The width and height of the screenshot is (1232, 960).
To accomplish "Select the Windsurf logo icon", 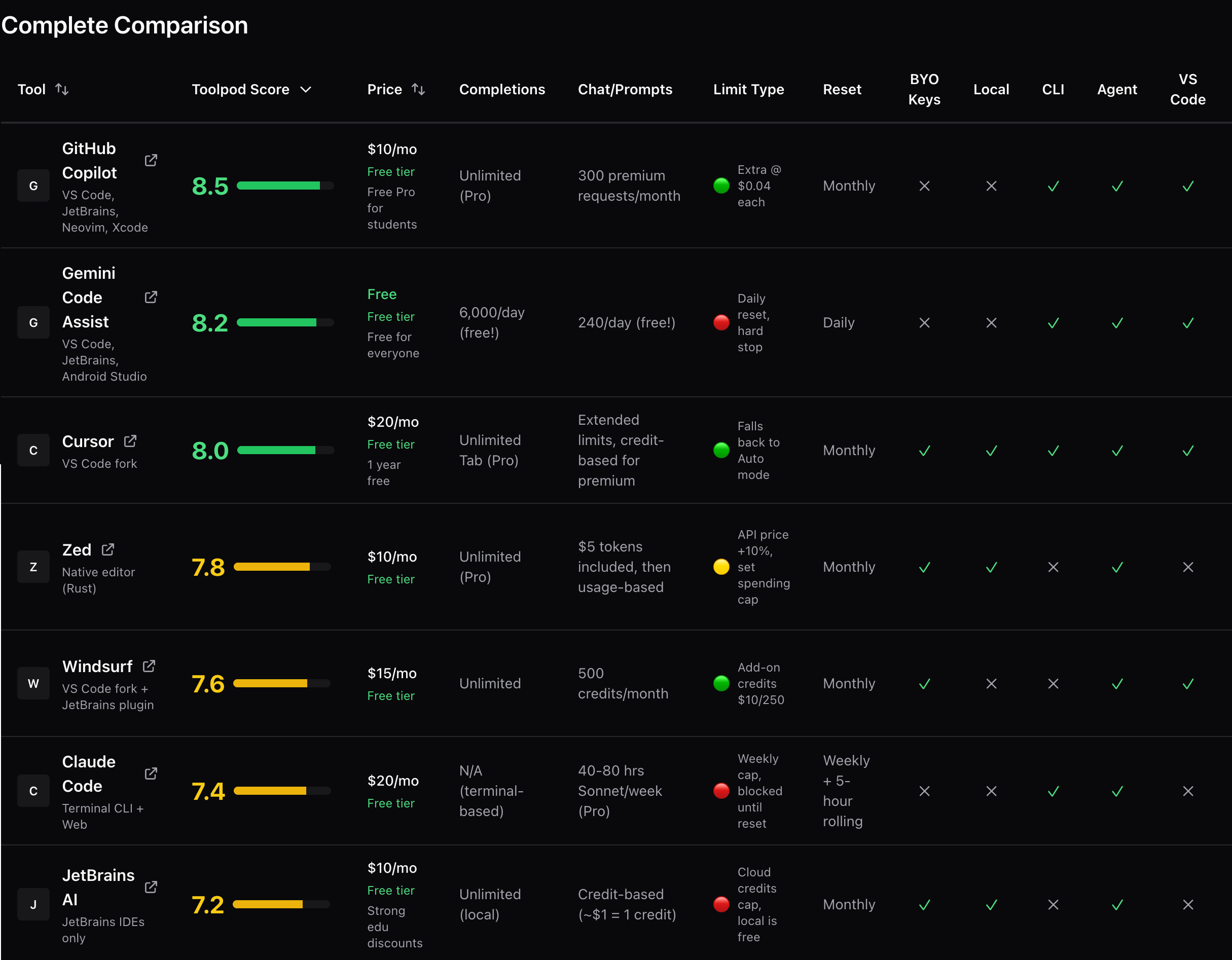I will click(x=33, y=683).
